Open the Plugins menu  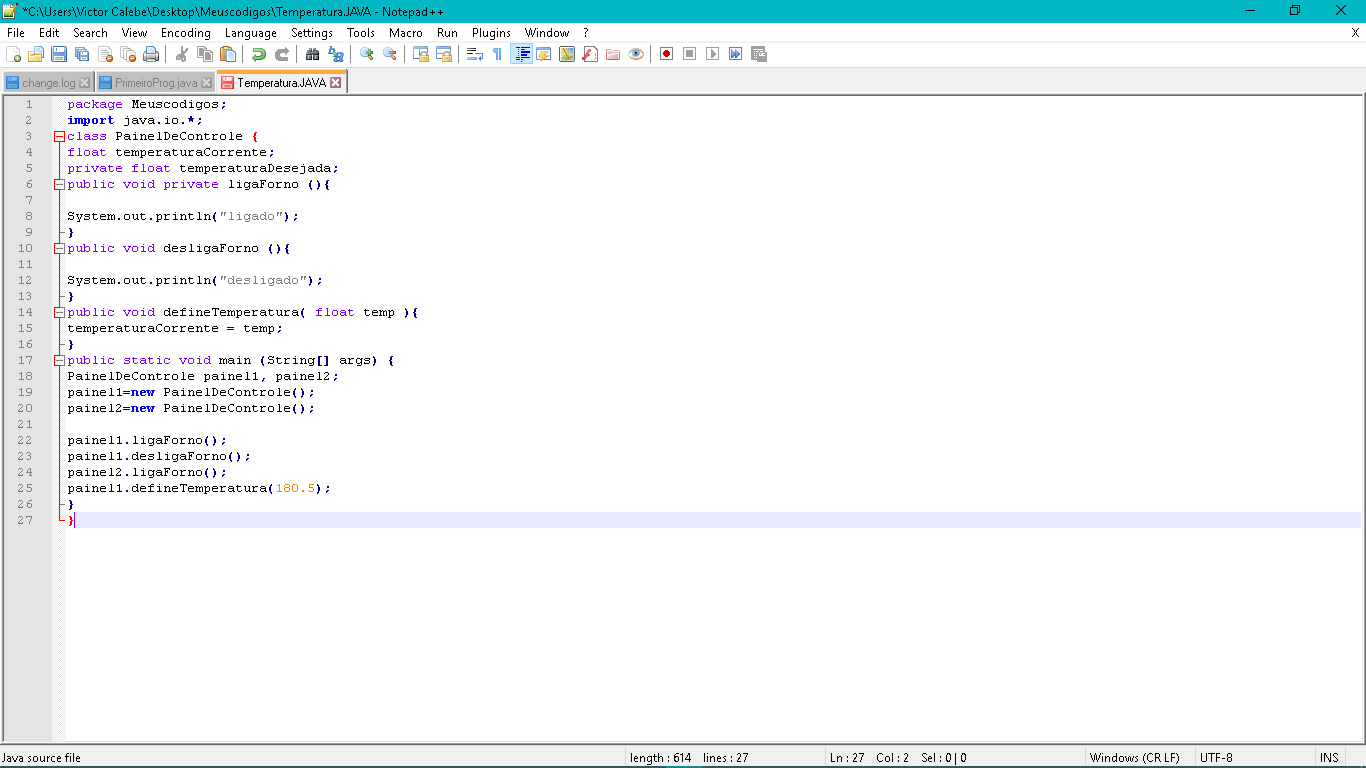[x=491, y=33]
